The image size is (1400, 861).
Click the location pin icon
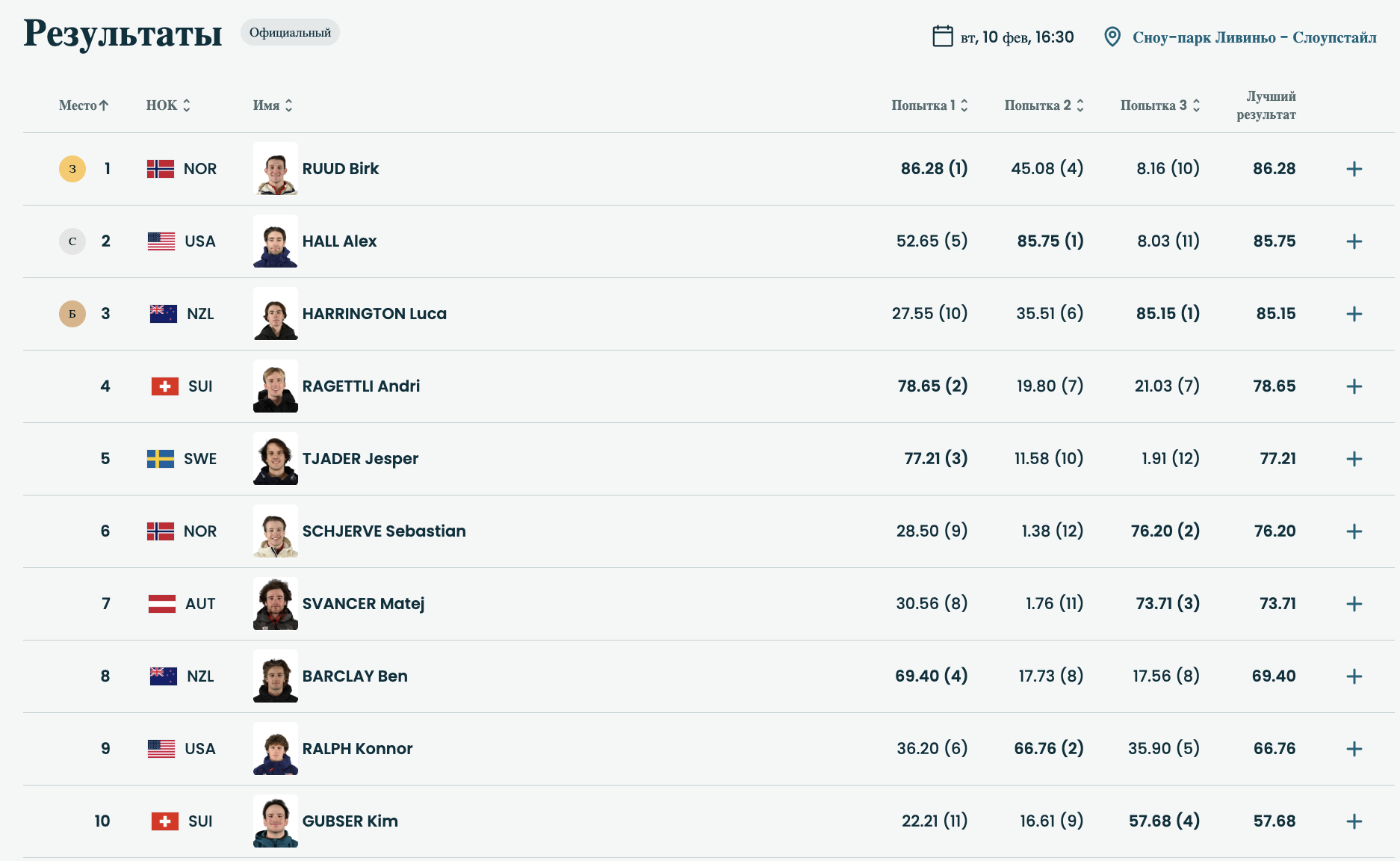[1112, 37]
